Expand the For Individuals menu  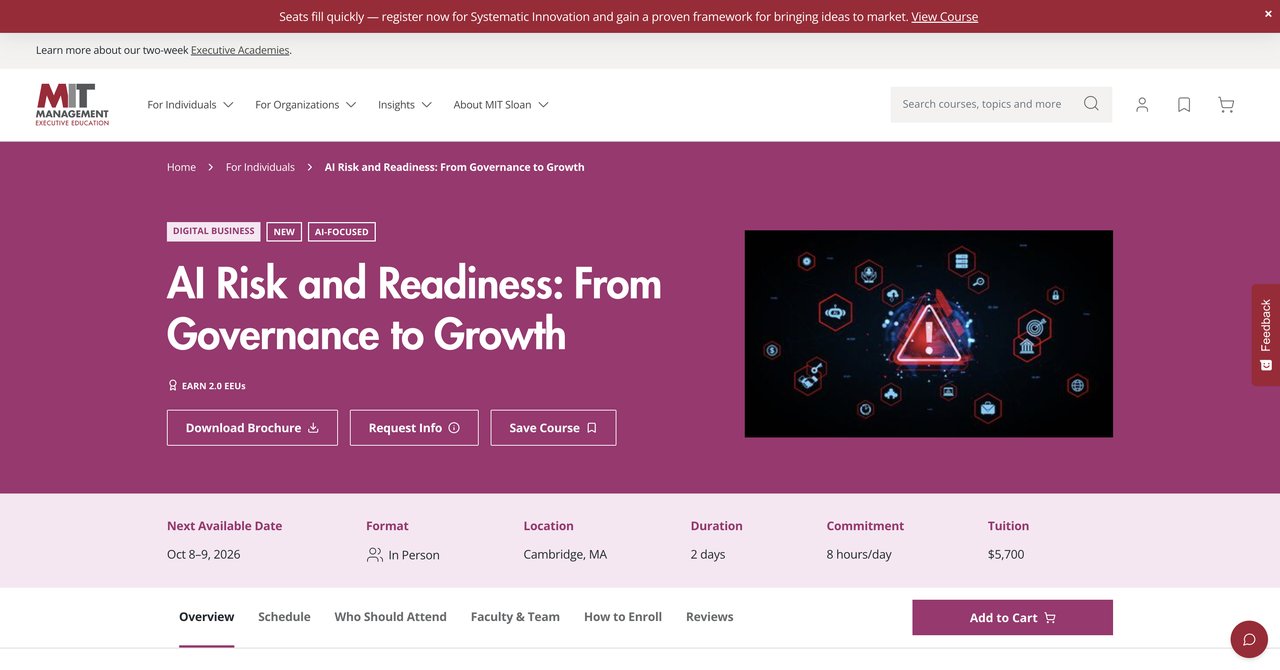click(x=190, y=105)
